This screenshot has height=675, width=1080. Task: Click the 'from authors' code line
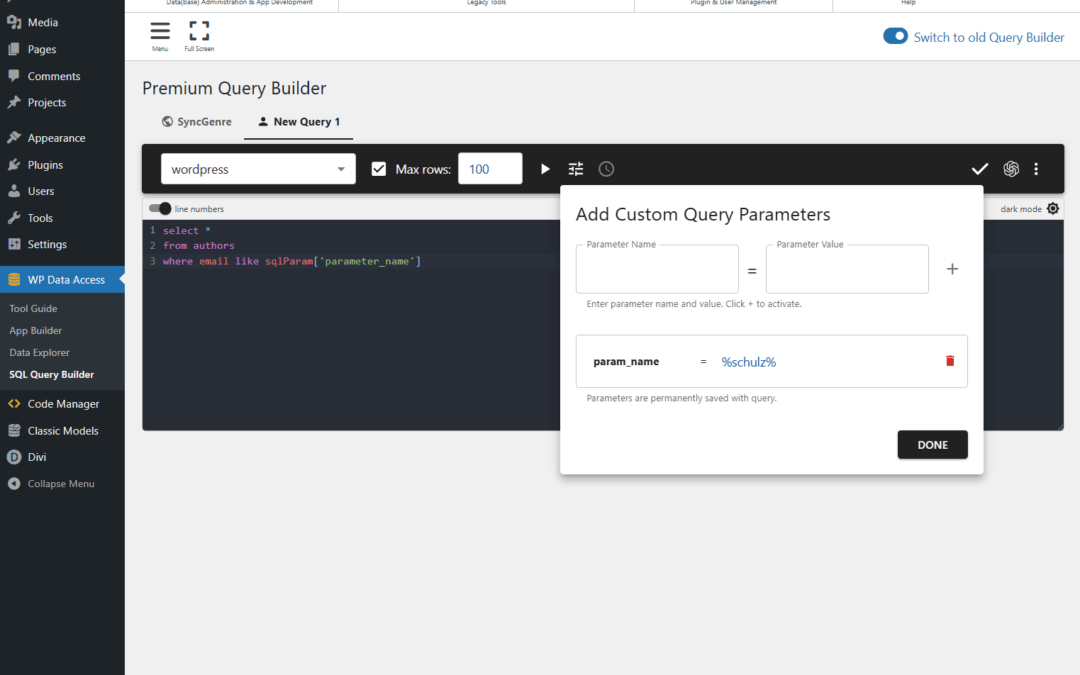click(198, 246)
